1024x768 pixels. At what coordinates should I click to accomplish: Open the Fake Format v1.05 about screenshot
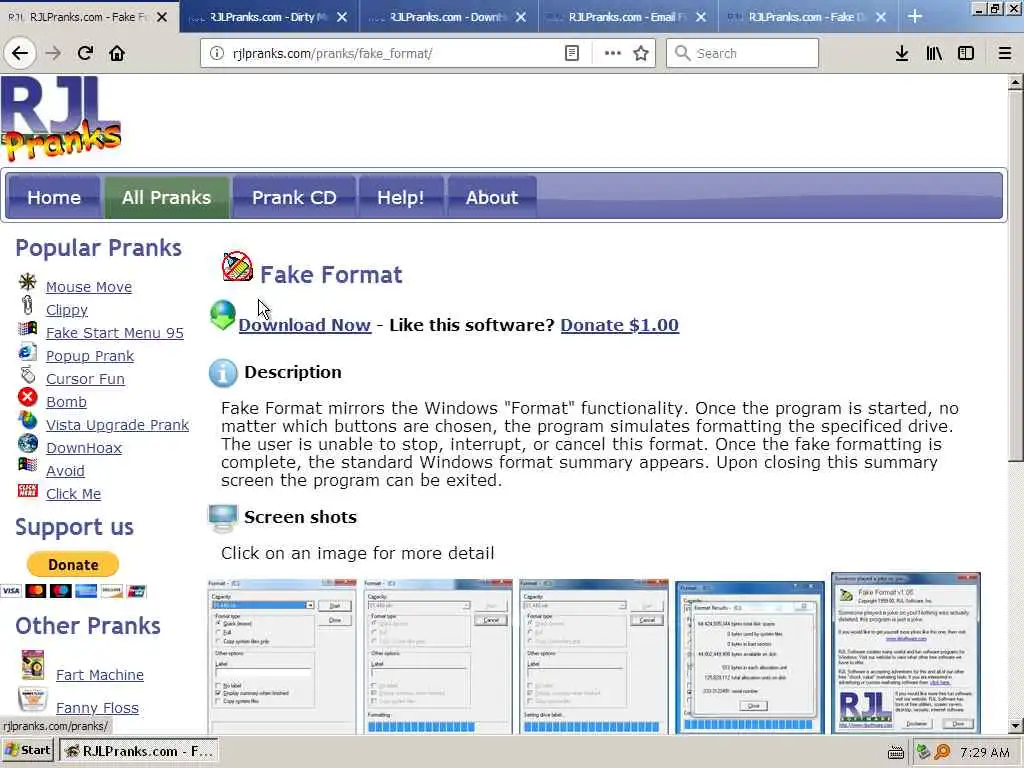coord(906,652)
